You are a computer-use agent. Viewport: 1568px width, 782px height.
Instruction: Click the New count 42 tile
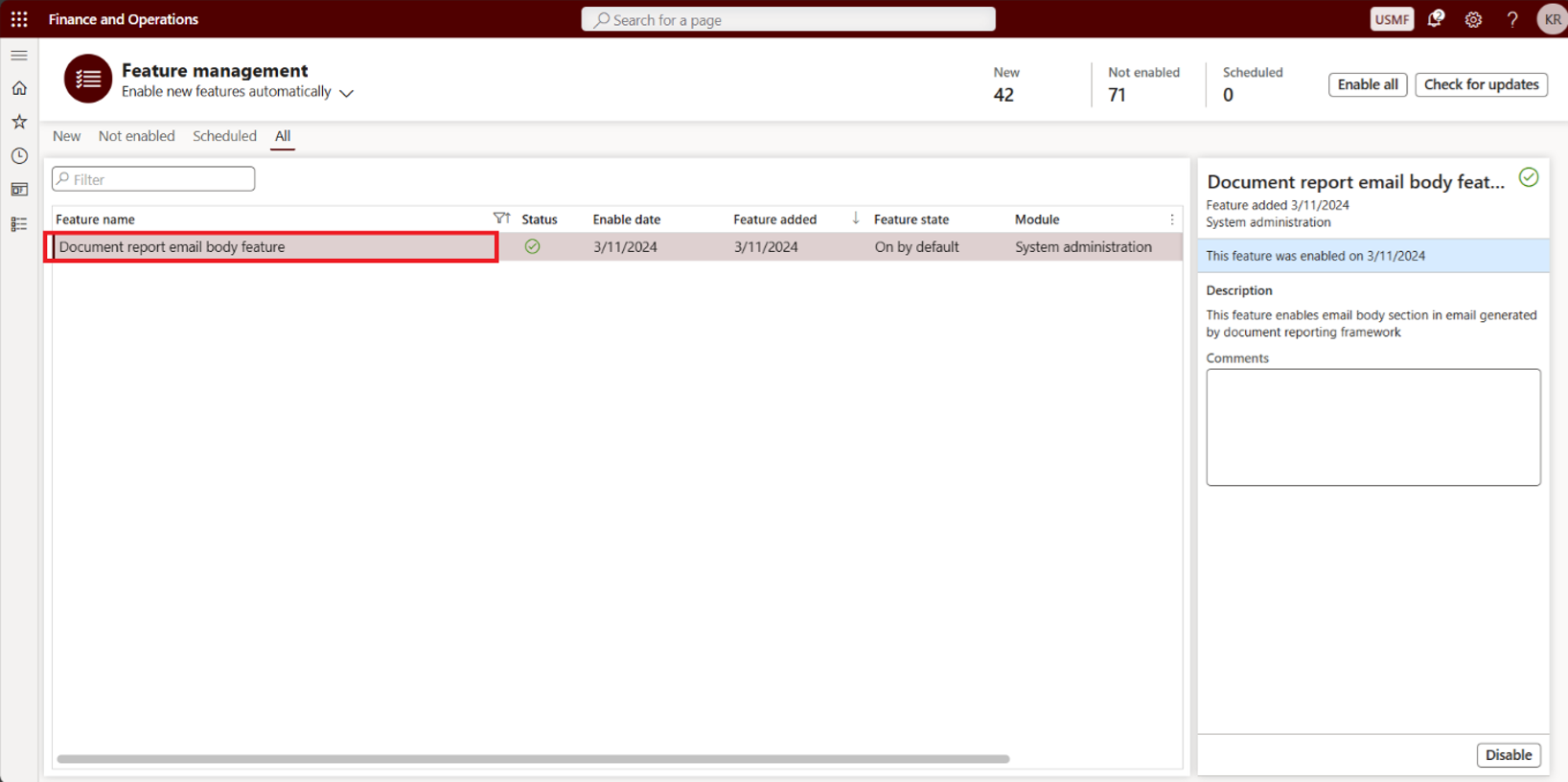1006,84
